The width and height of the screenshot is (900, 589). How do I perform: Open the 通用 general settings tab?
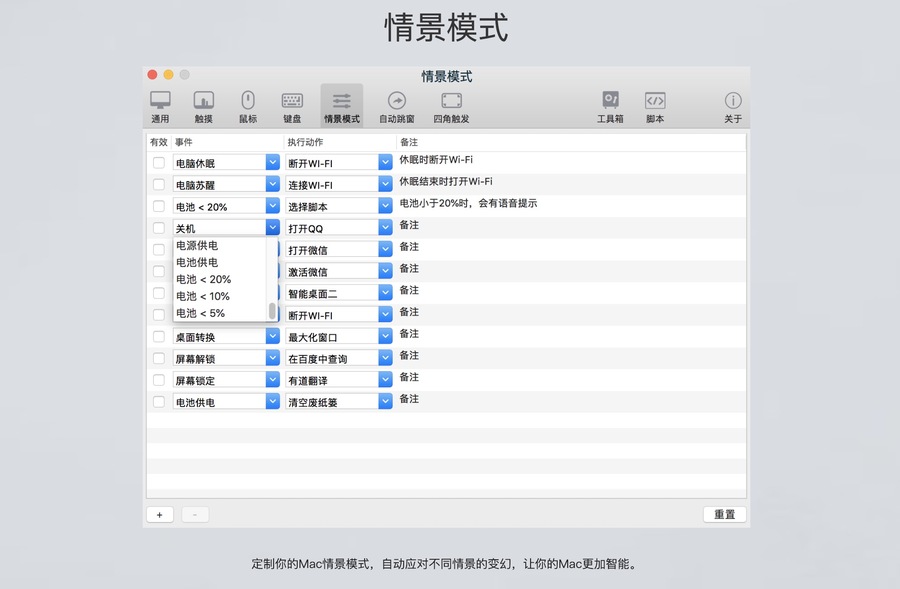(x=160, y=107)
